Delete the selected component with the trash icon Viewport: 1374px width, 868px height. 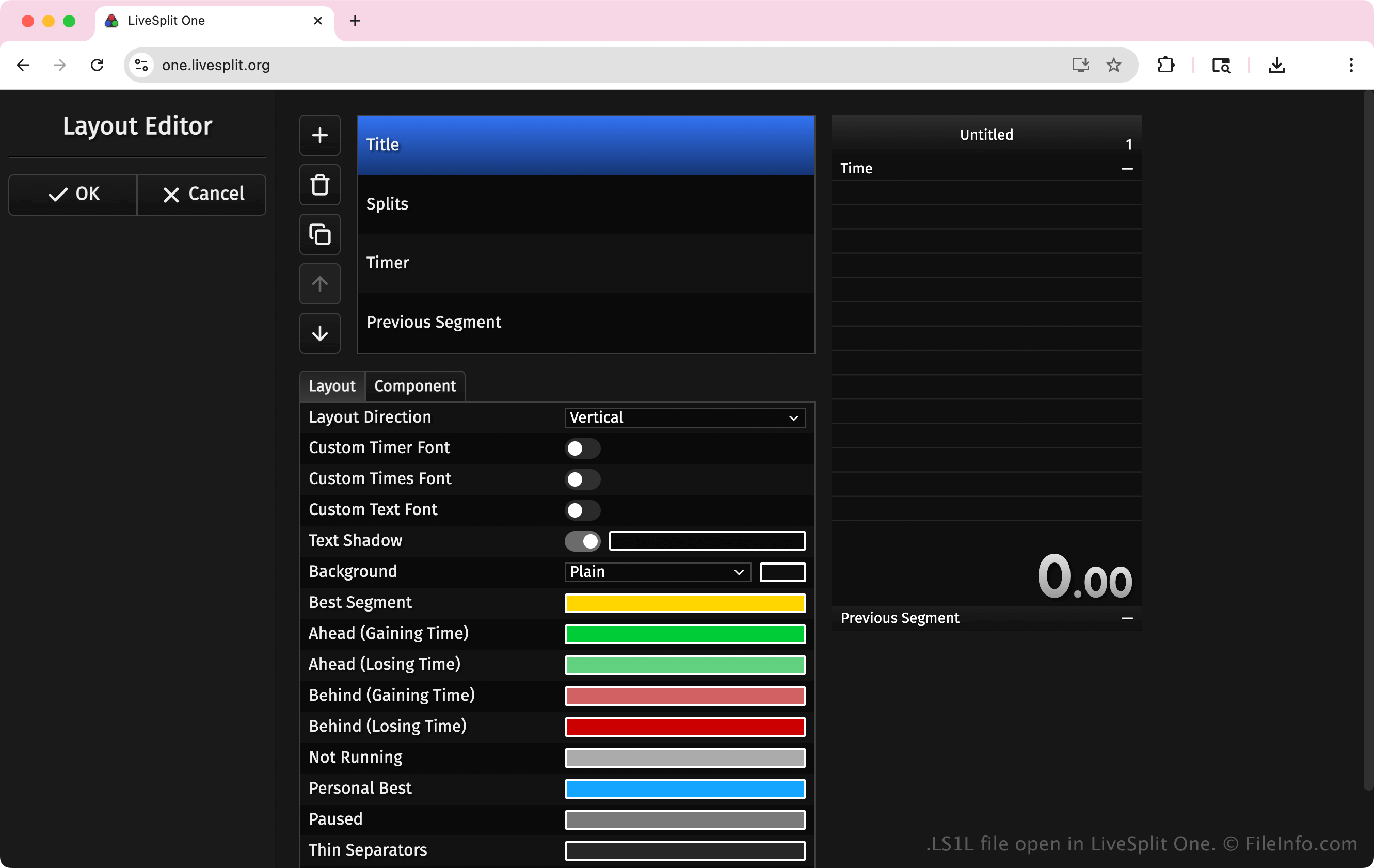click(x=319, y=185)
